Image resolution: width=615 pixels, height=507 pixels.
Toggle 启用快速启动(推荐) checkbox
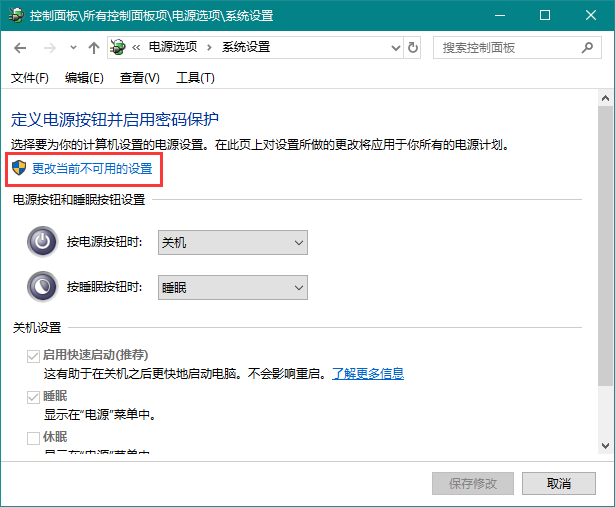33,356
